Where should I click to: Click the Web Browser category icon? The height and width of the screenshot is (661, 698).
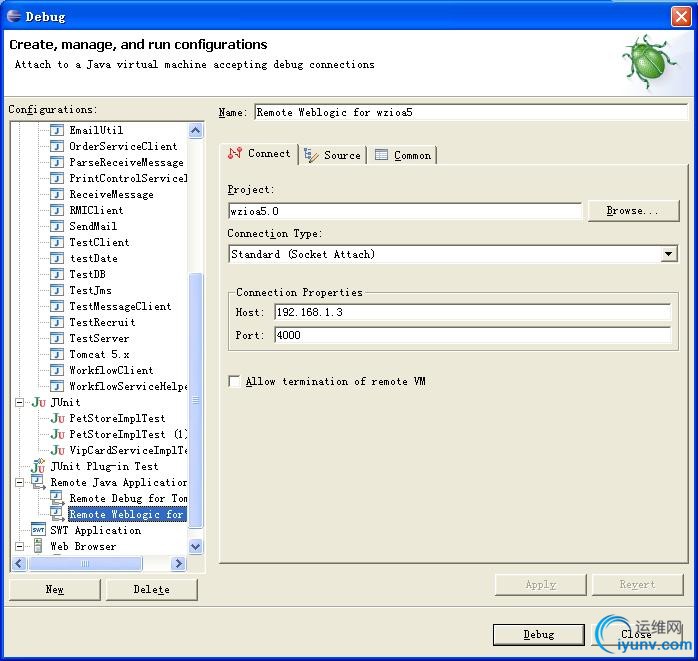(38, 546)
